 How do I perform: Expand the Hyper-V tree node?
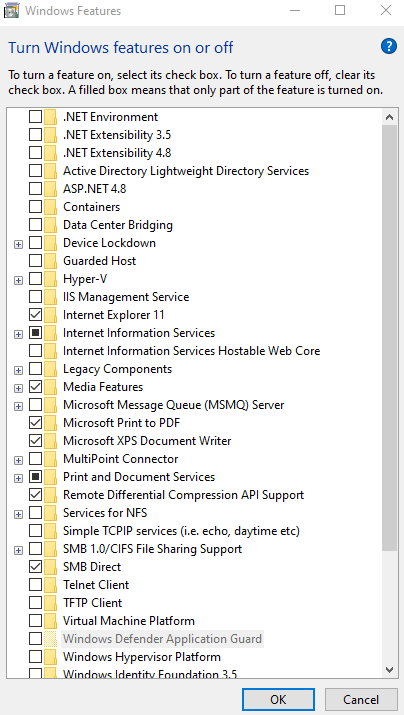18,280
